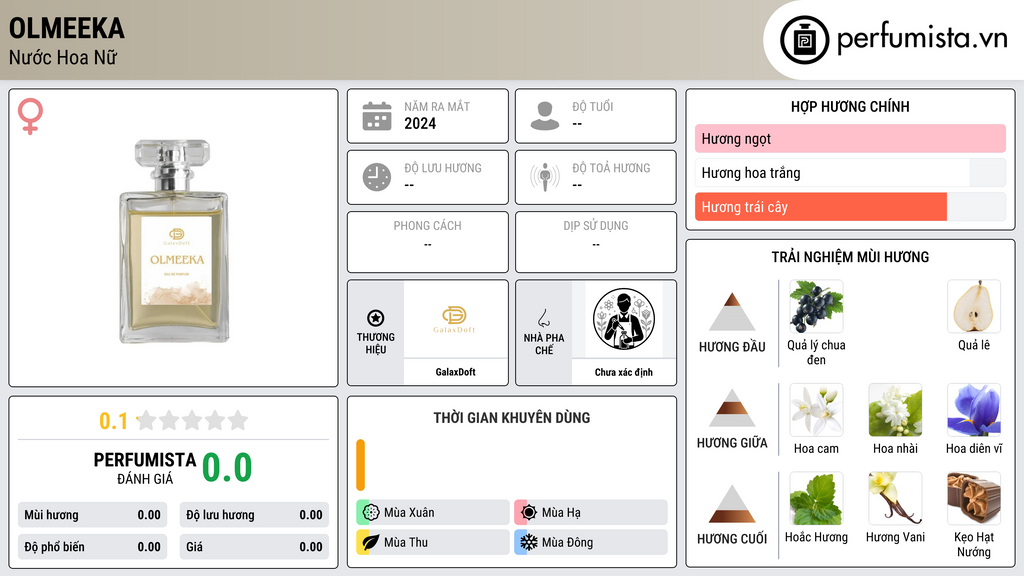Click the Hương giữa pyramid icon
Viewport: 1024px width, 576px height.
(x=732, y=408)
